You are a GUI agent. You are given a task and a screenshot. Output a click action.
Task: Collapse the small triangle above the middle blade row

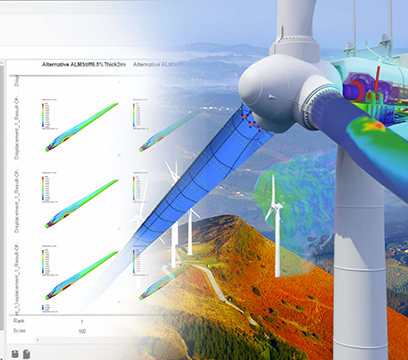119,155
